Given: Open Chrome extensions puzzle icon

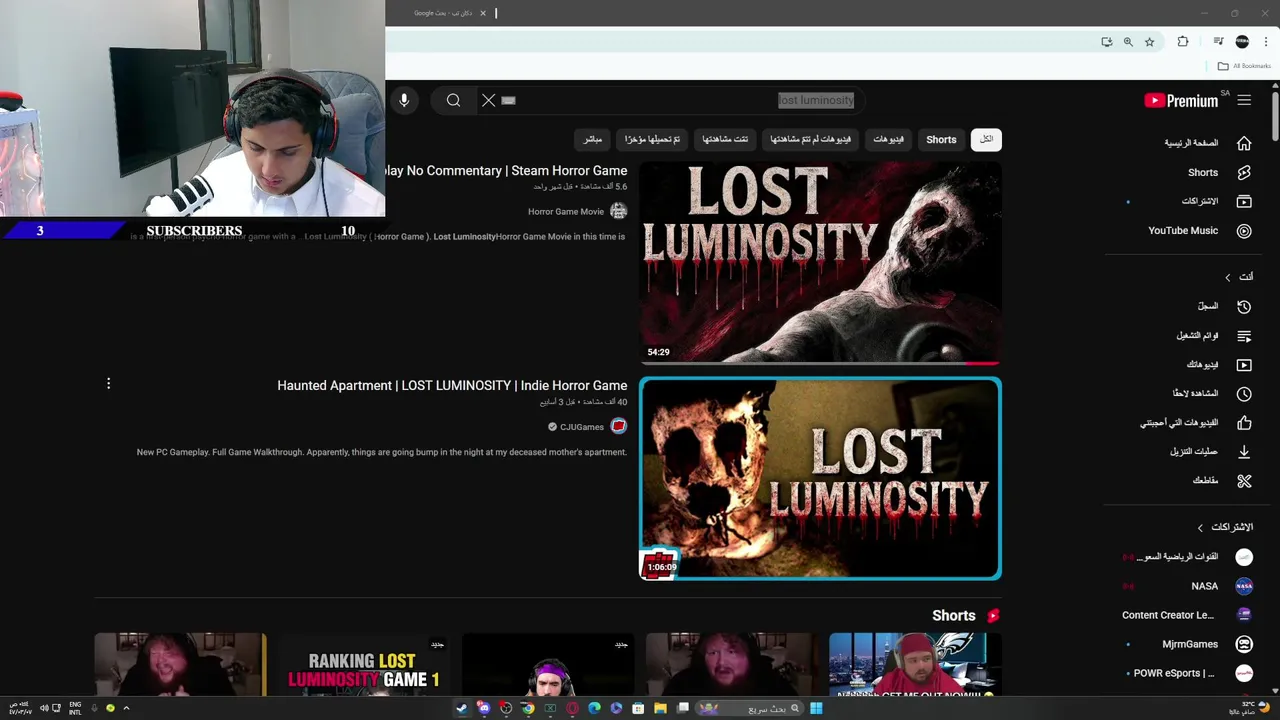Looking at the screenshot, I should (x=1183, y=42).
